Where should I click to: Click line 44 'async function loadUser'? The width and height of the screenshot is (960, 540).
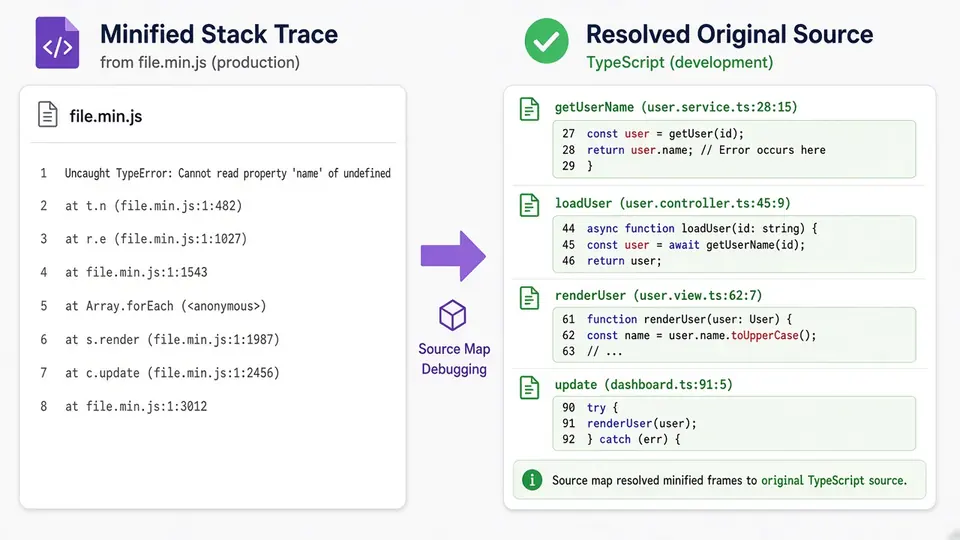pyautogui.click(x=702, y=228)
